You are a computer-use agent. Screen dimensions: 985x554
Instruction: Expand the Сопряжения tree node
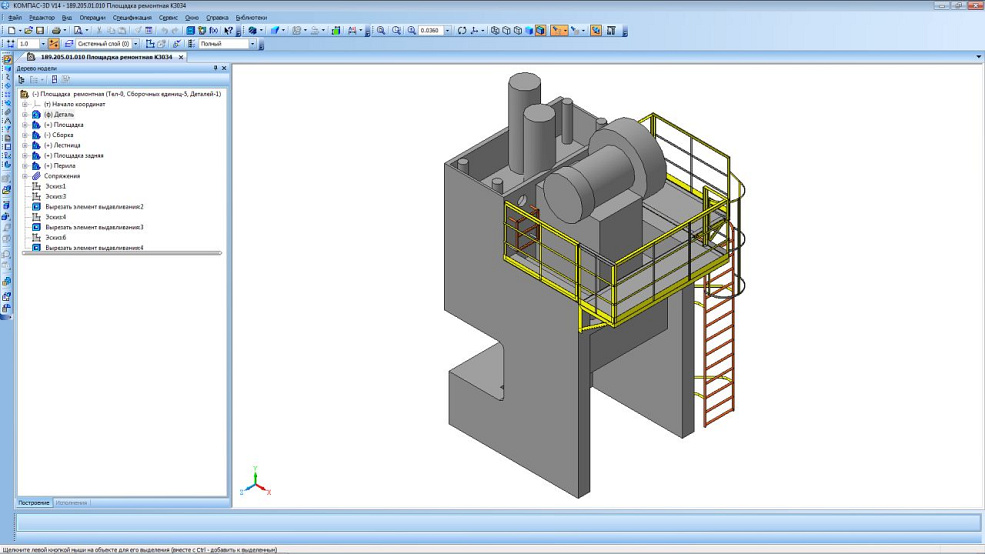click(25, 176)
